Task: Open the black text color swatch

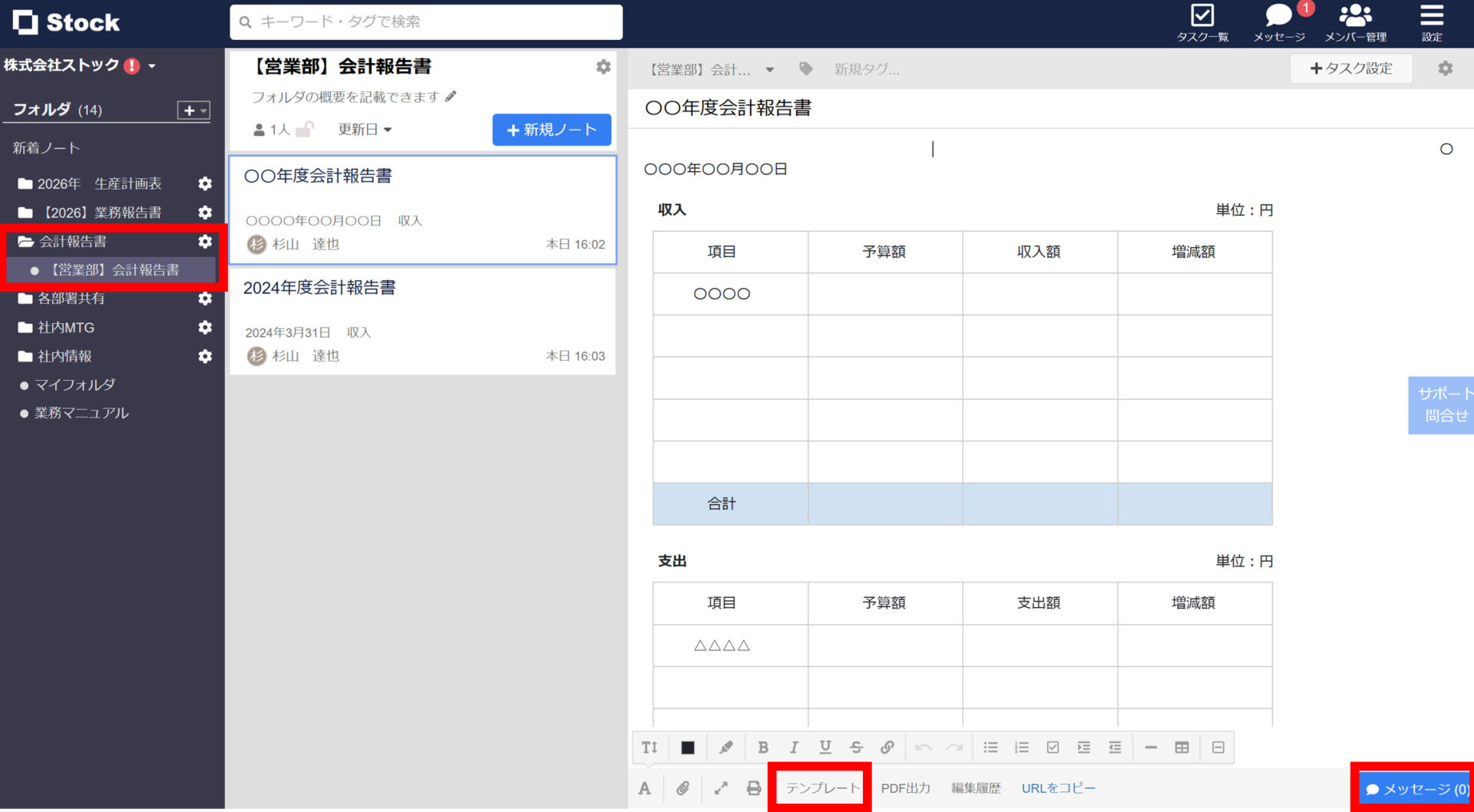Action: click(x=688, y=747)
